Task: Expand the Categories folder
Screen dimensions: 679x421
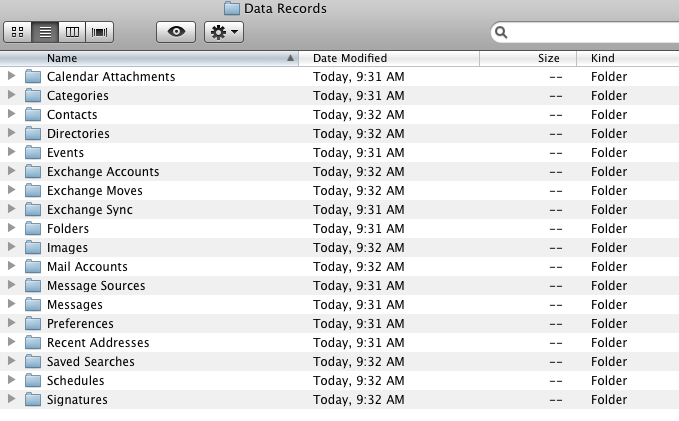Action: [12, 95]
